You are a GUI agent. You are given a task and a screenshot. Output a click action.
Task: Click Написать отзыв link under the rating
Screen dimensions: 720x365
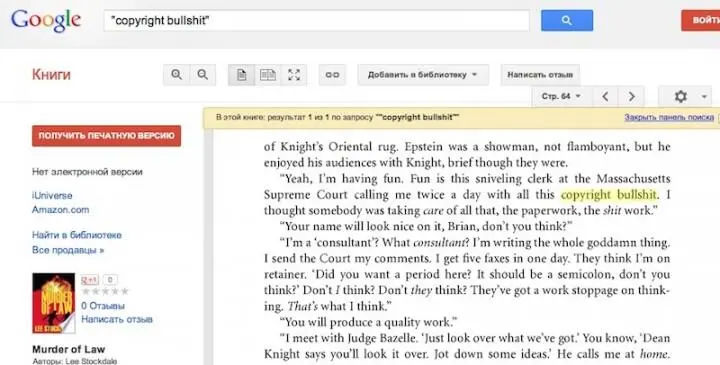(x=117, y=319)
